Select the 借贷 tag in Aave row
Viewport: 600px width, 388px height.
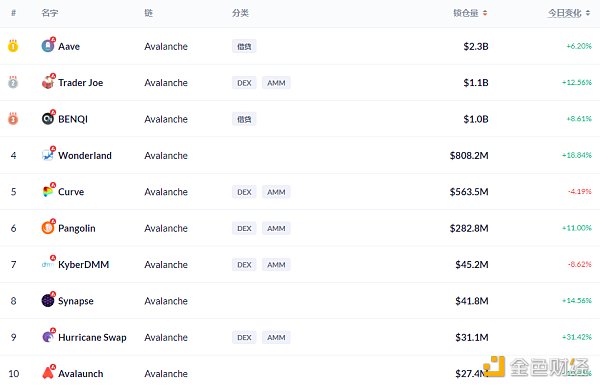coord(244,46)
